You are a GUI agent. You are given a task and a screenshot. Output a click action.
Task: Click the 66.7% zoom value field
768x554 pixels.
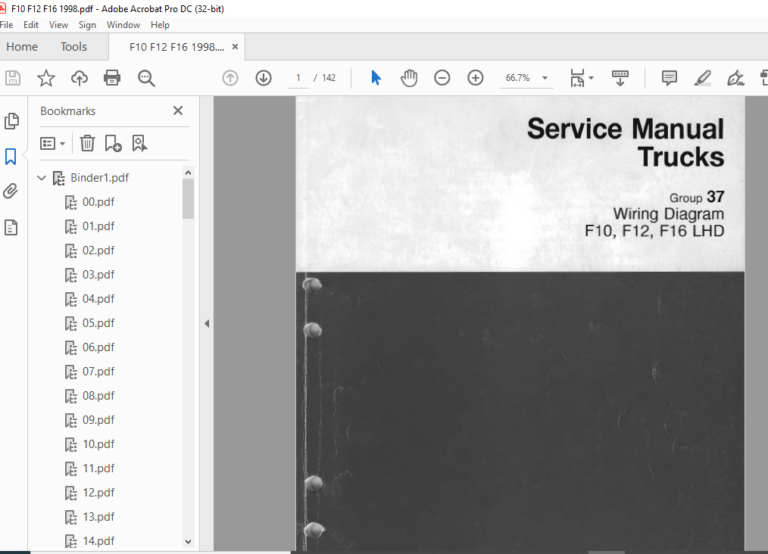tap(518, 78)
